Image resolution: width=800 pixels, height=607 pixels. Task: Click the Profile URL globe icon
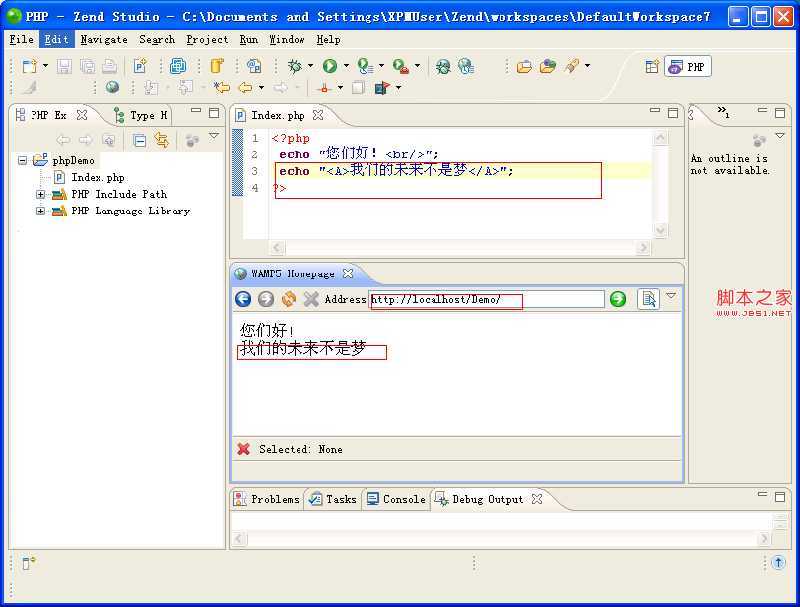point(466,66)
